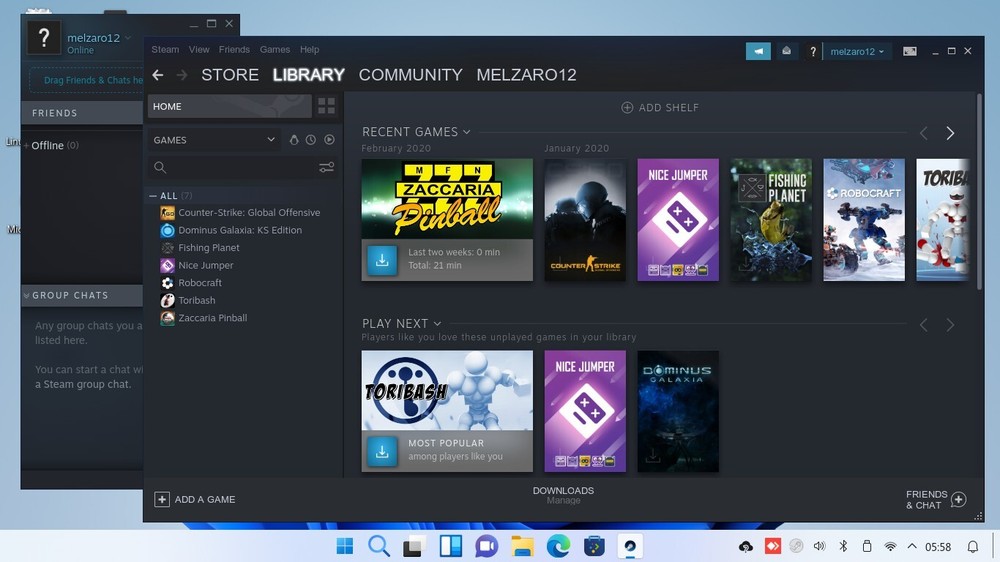Click ADD A GAME button
This screenshot has height=562, width=1000.
coord(196,499)
